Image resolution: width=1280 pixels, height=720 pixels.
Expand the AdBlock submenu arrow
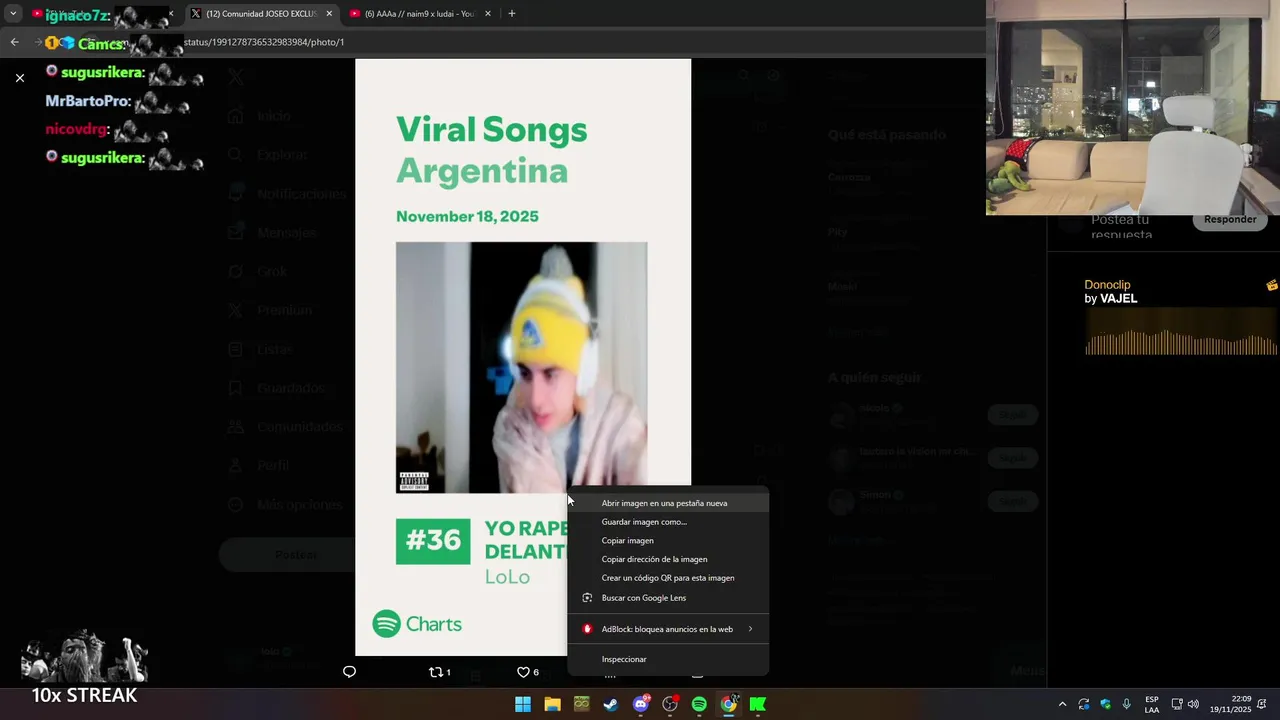click(x=750, y=629)
